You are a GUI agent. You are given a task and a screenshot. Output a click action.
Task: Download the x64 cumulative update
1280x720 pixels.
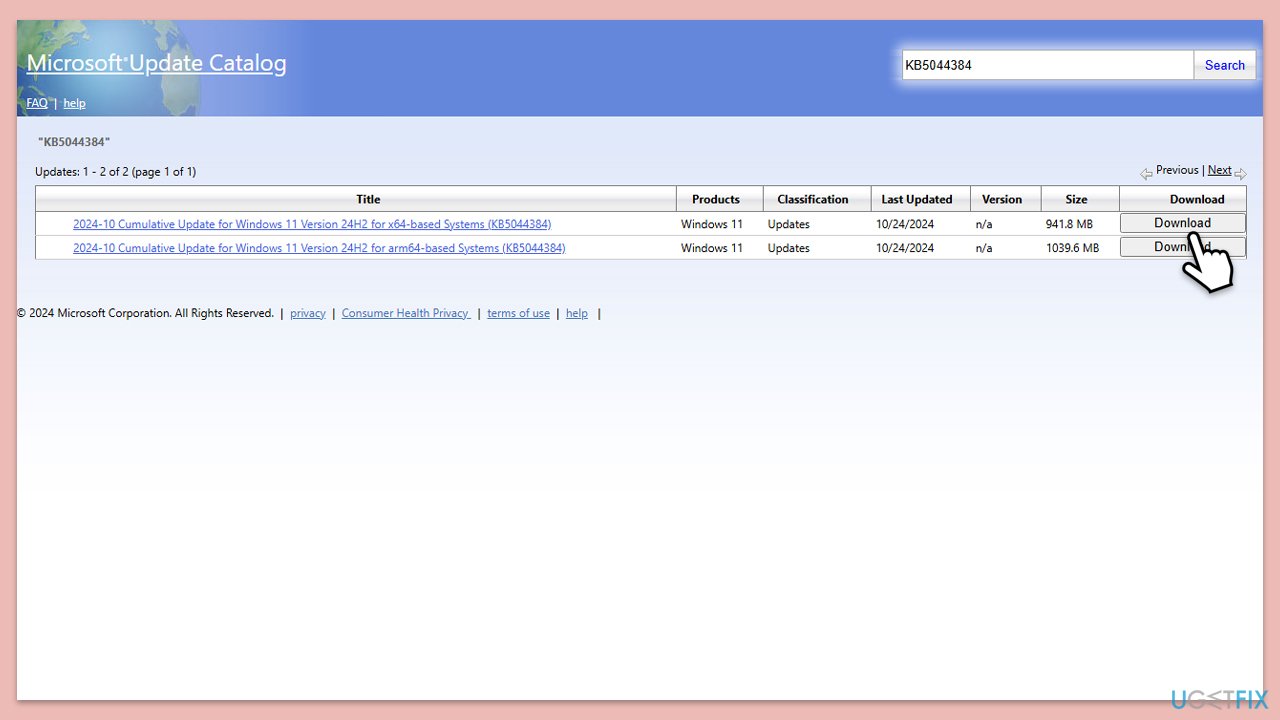point(1183,223)
